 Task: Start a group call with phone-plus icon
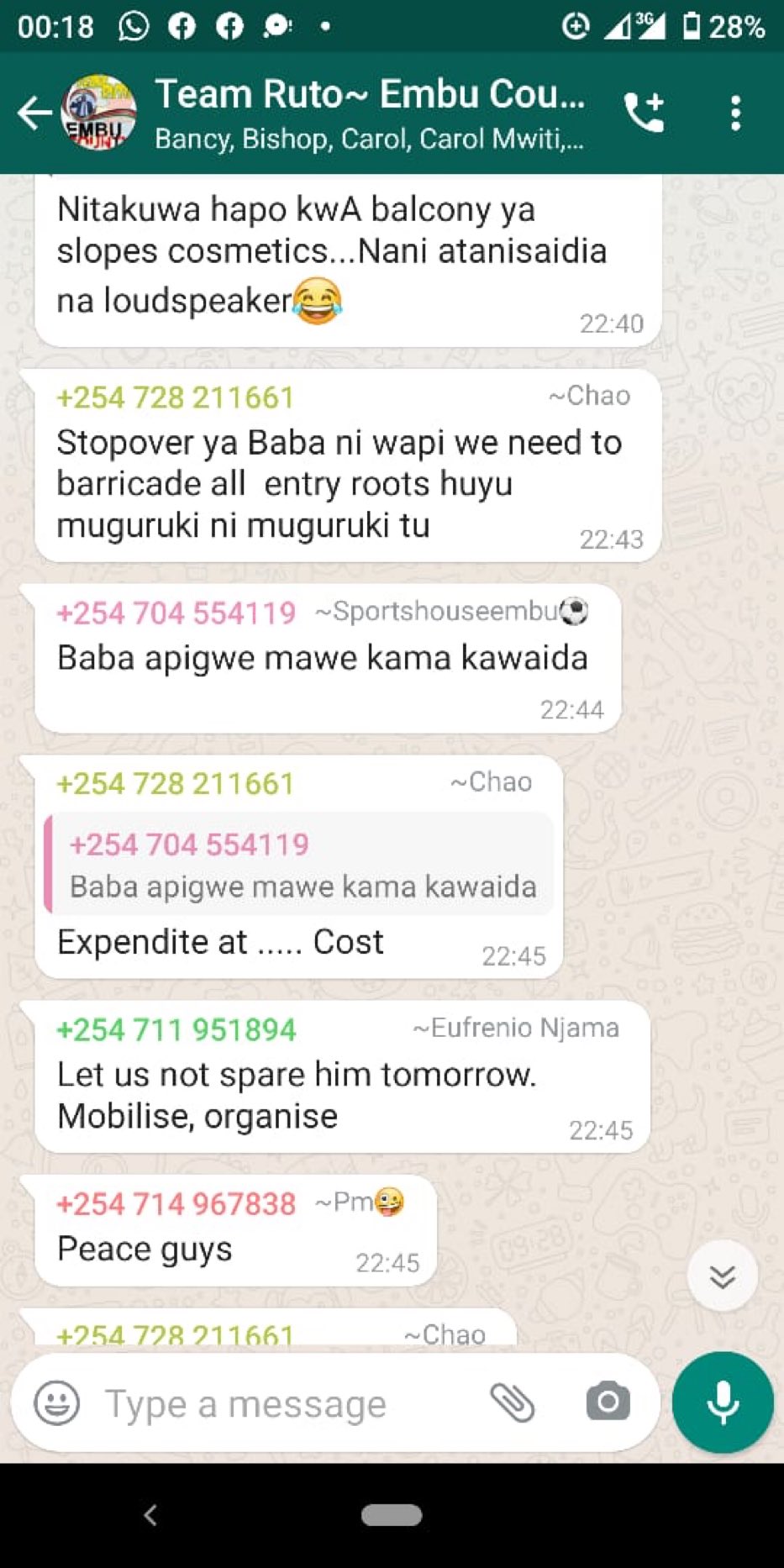645,113
